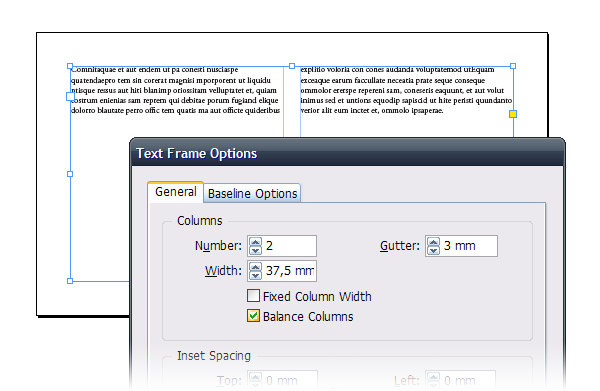Click the Inset Spacing group label
Viewport: 600px width, 391px height.
(214, 356)
